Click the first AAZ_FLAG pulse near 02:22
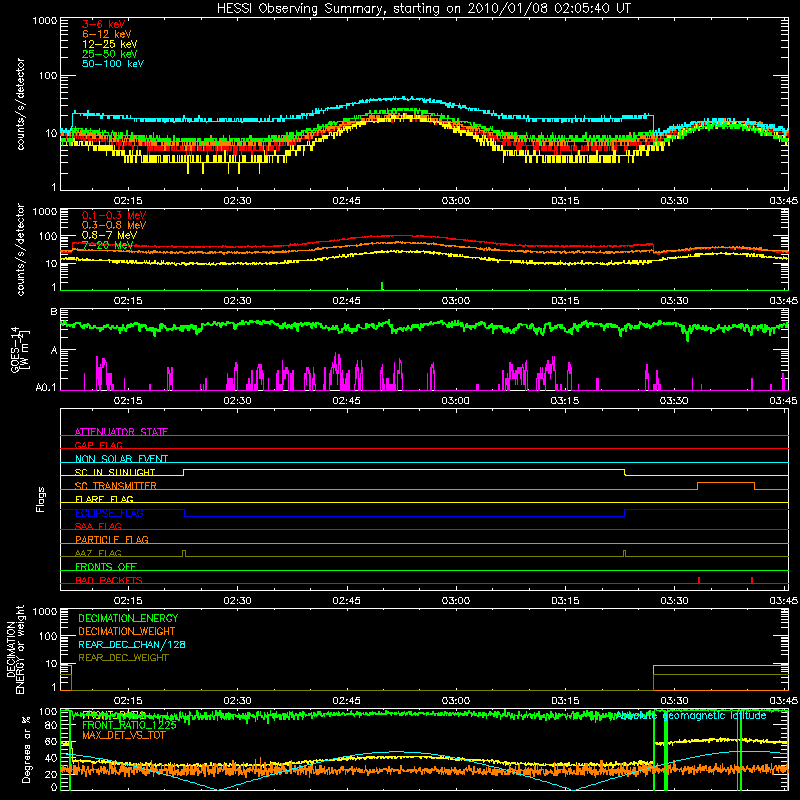This screenshot has width=800, height=800. (x=184, y=553)
